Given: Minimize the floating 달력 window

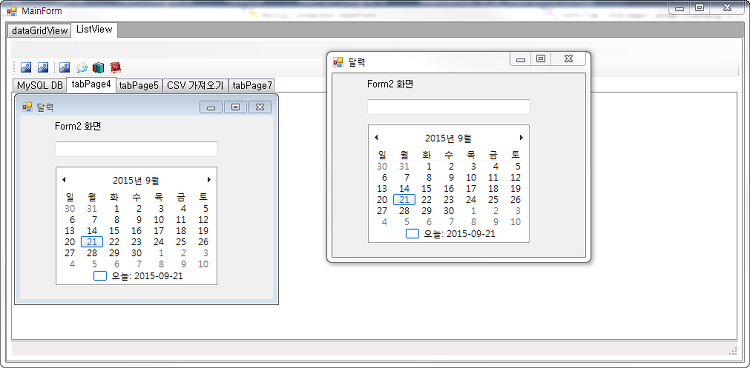Looking at the screenshot, I should (521, 59).
